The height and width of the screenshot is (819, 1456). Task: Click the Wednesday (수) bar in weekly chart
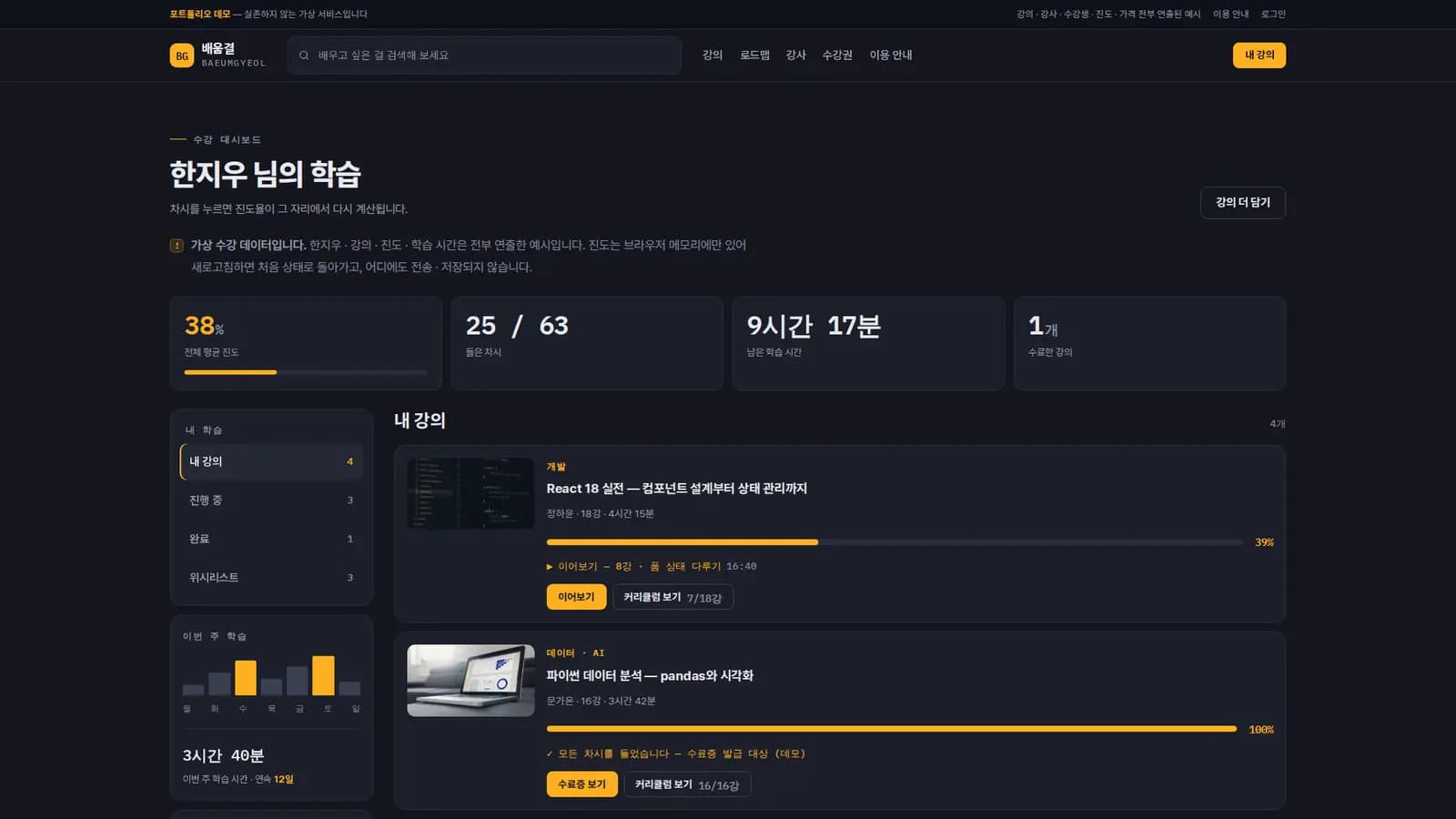pos(246,678)
